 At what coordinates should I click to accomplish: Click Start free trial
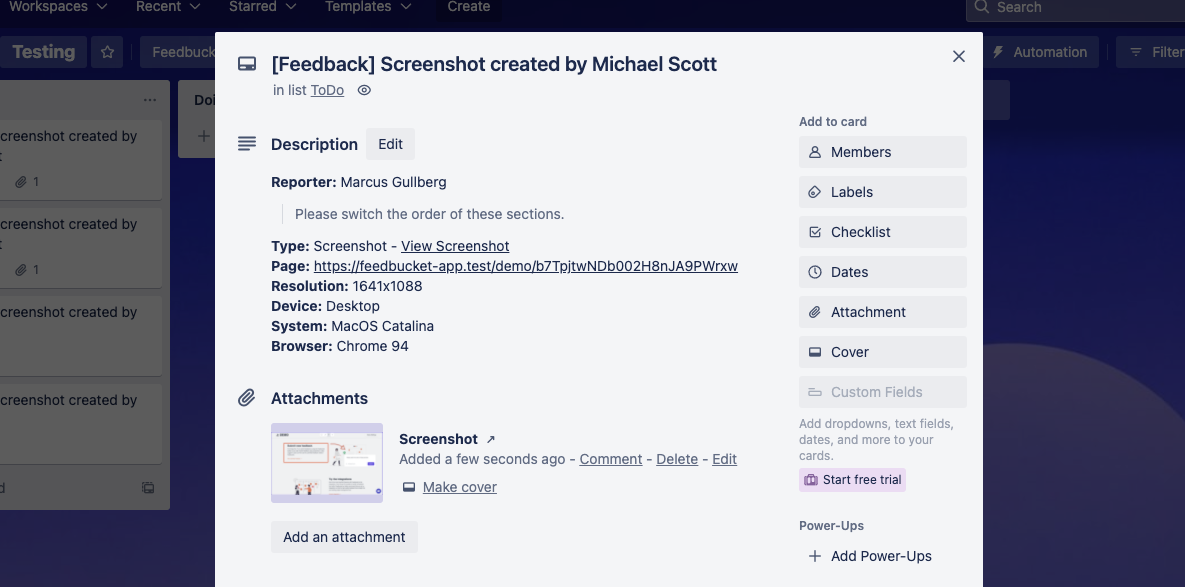coord(852,480)
